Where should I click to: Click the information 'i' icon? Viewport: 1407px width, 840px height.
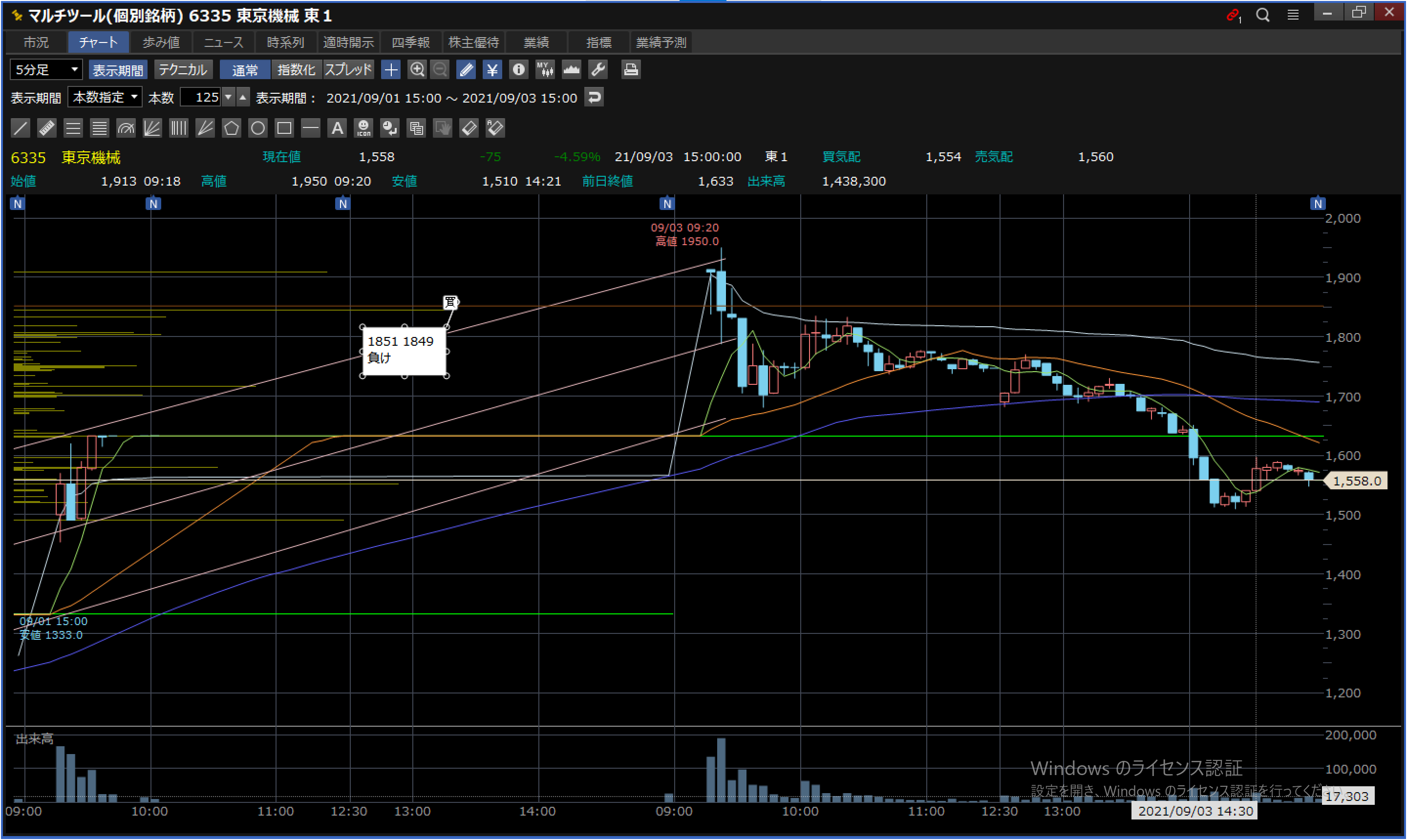(518, 70)
